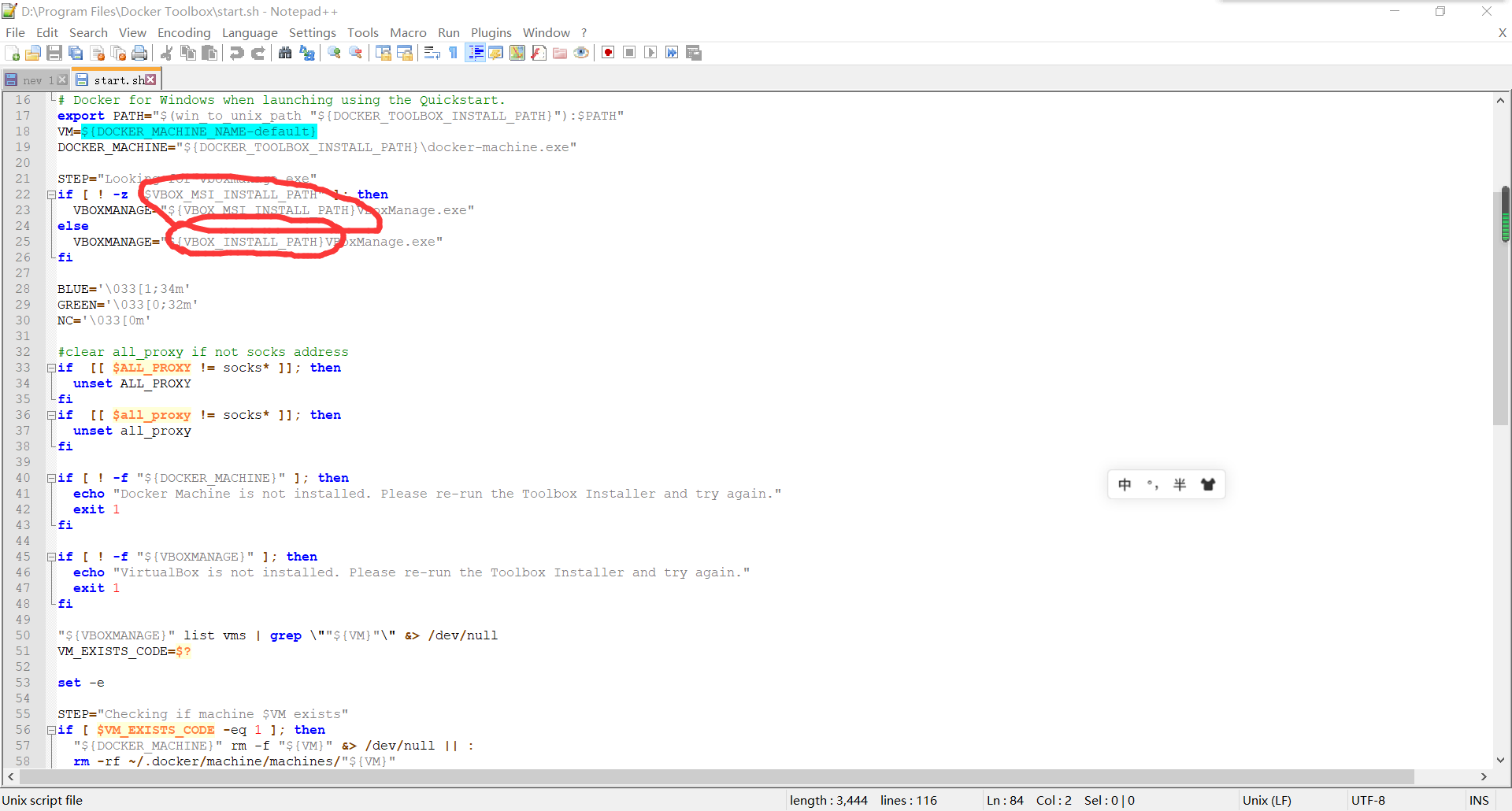
Task: Collapse the if block at line 40
Action: pos(51,478)
